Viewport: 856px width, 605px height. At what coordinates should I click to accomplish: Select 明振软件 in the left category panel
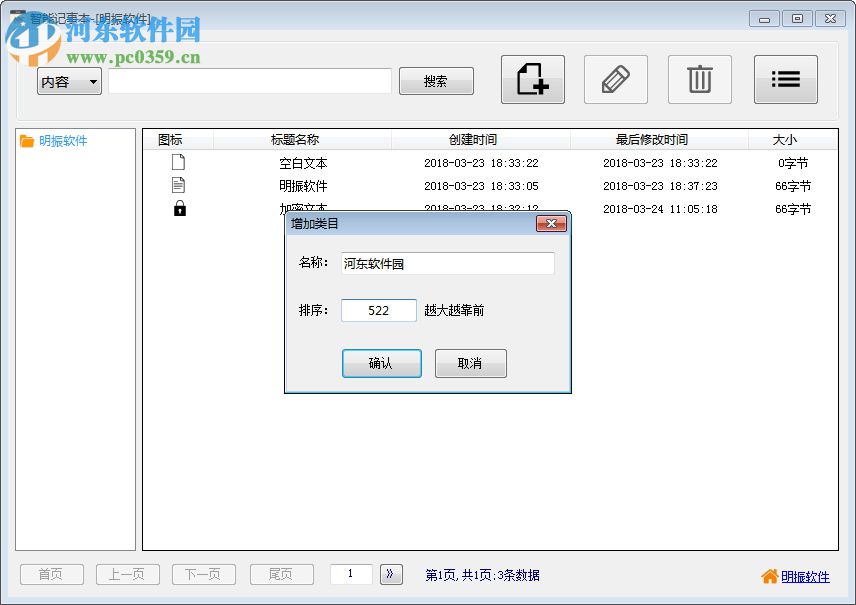(x=63, y=141)
